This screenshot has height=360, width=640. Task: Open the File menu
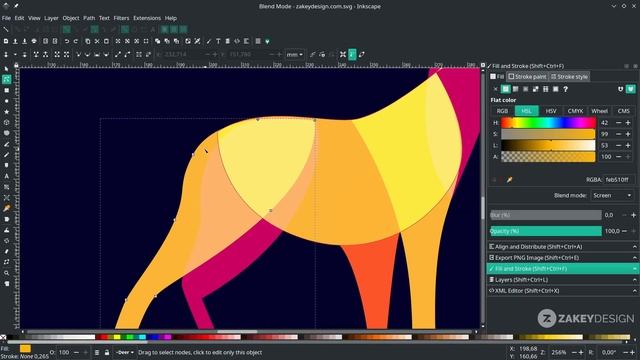point(6,18)
